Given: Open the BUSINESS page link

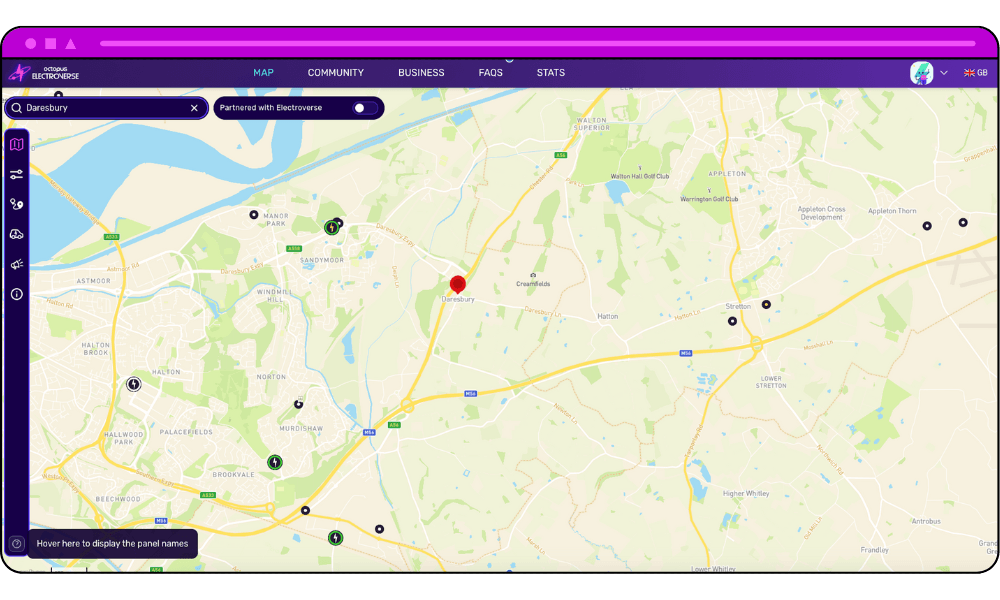Looking at the screenshot, I should click(421, 72).
